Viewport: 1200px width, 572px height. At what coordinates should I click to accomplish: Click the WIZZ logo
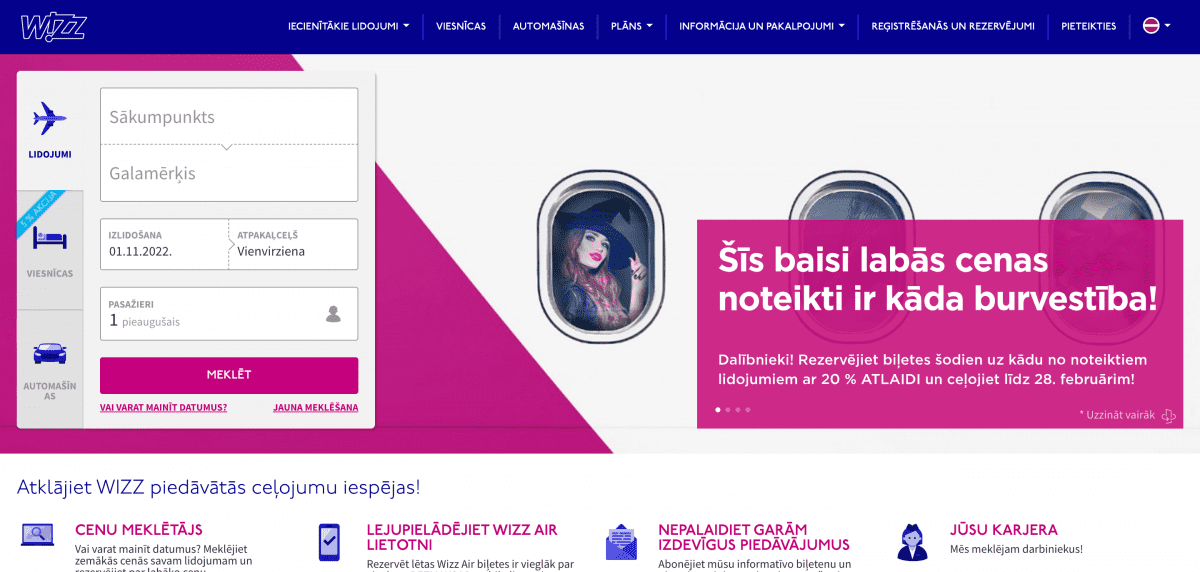pos(53,26)
